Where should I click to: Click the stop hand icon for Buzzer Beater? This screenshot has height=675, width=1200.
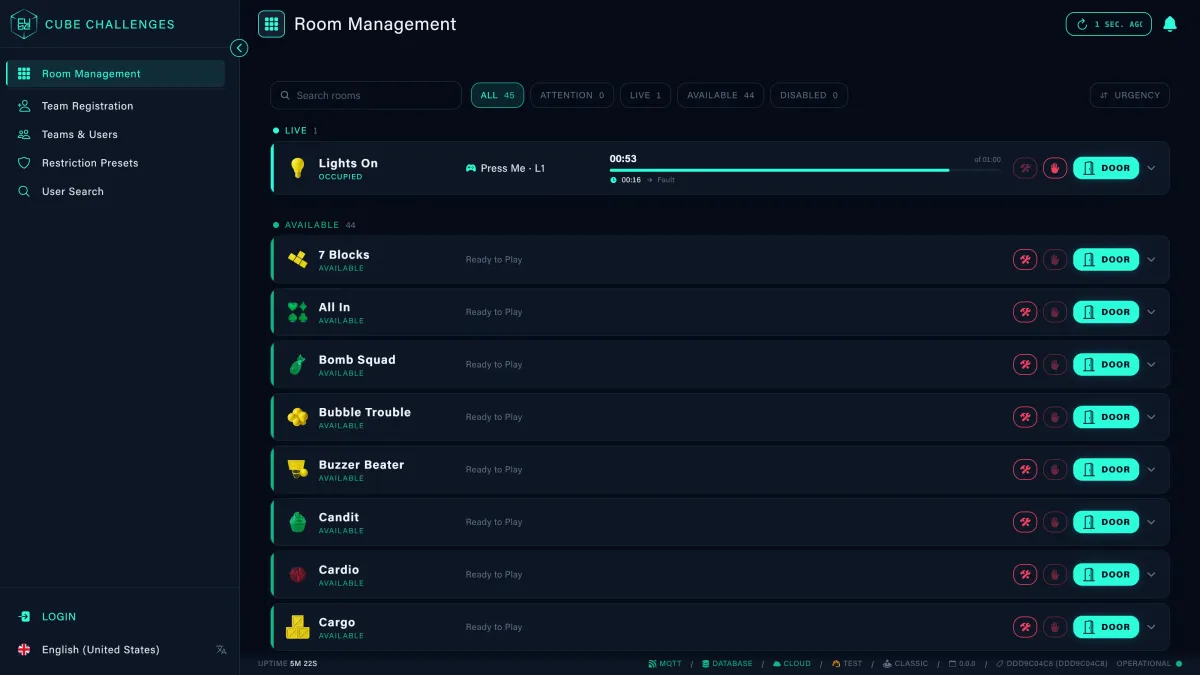tap(1055, 469)
